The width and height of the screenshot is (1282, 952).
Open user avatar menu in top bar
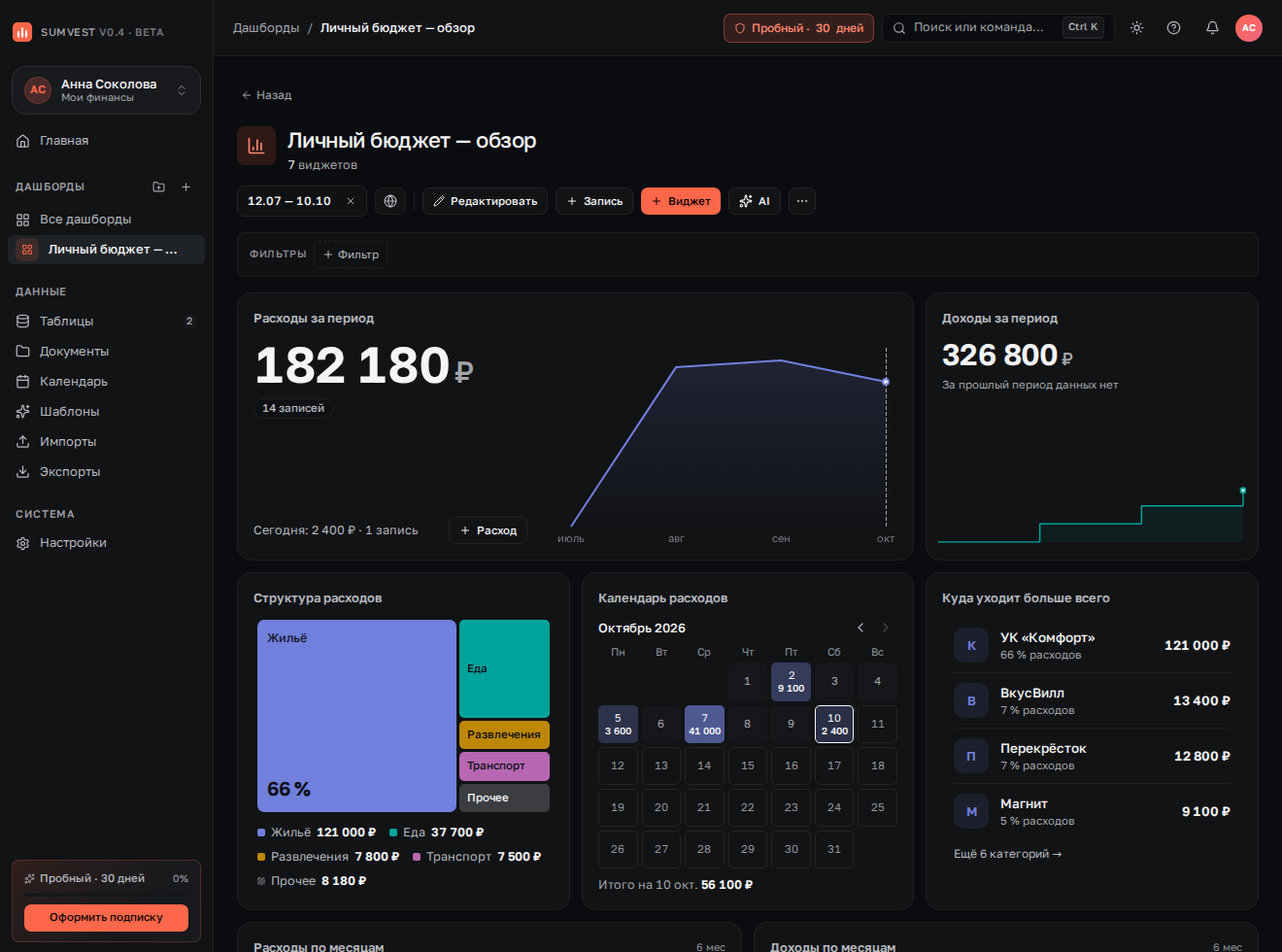[x=1249, y=28]
